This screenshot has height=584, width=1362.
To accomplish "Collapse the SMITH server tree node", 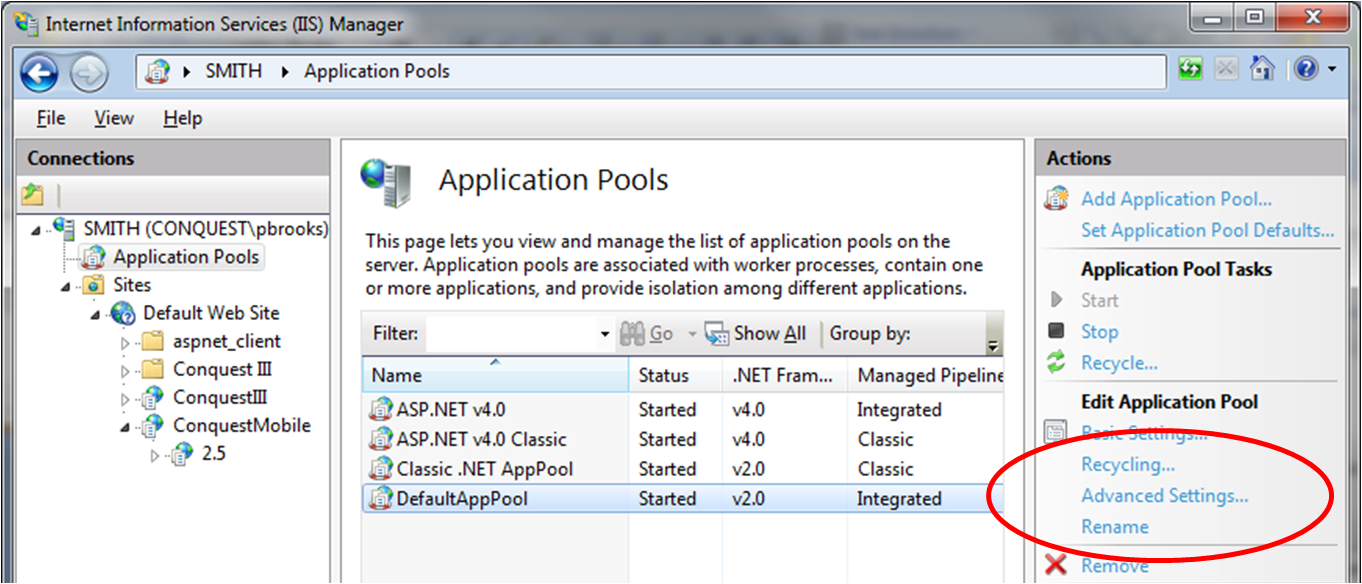I will click(37, 230).
